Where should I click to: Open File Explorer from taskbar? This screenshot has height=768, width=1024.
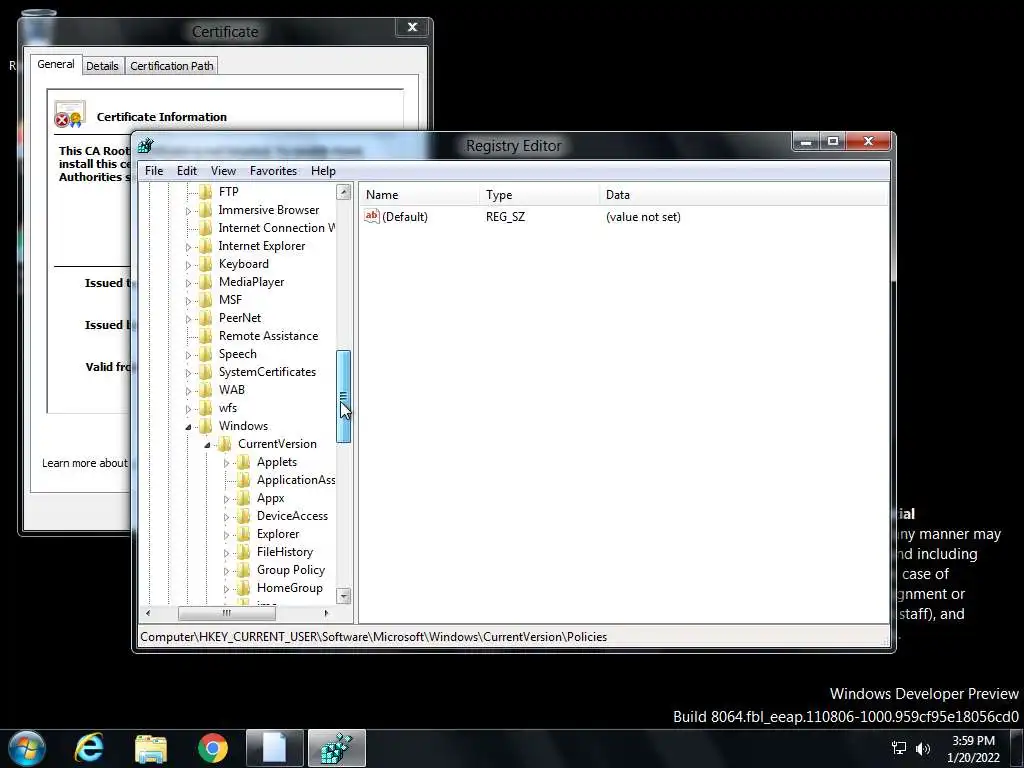click(x=151, y=748)
